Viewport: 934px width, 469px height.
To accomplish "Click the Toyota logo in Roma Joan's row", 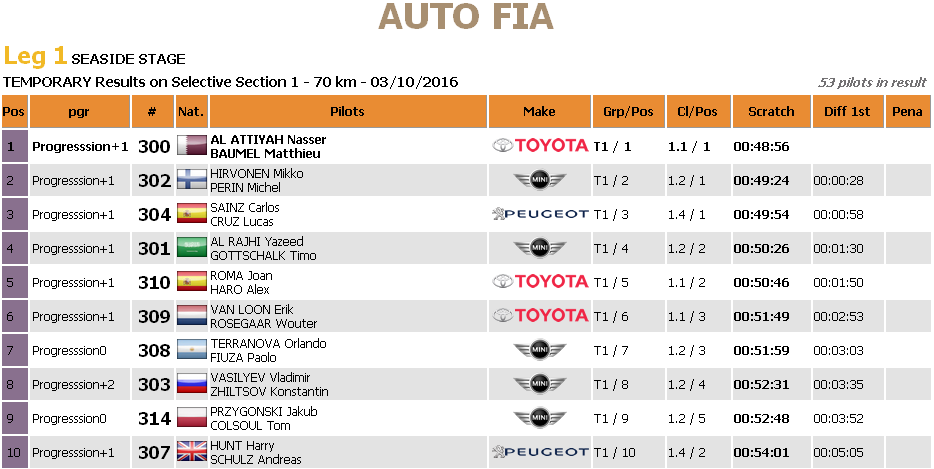I will pyautogui.click(x=540, y=281).
